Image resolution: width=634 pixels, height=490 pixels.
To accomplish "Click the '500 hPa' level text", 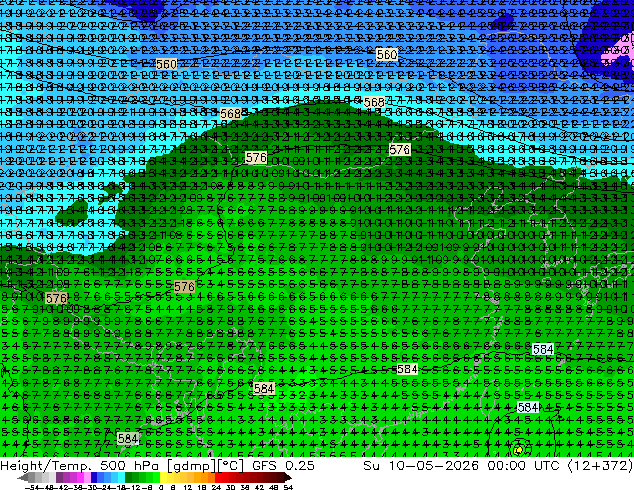I will point(130,465).
